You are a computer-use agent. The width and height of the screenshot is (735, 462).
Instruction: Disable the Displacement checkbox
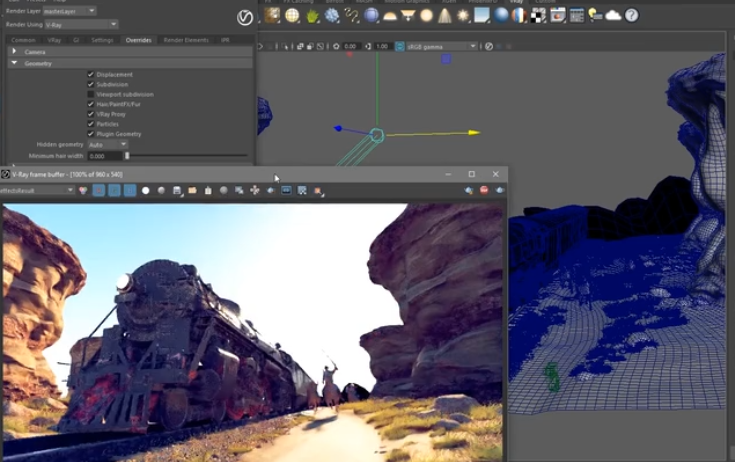[x=91, y=75]
